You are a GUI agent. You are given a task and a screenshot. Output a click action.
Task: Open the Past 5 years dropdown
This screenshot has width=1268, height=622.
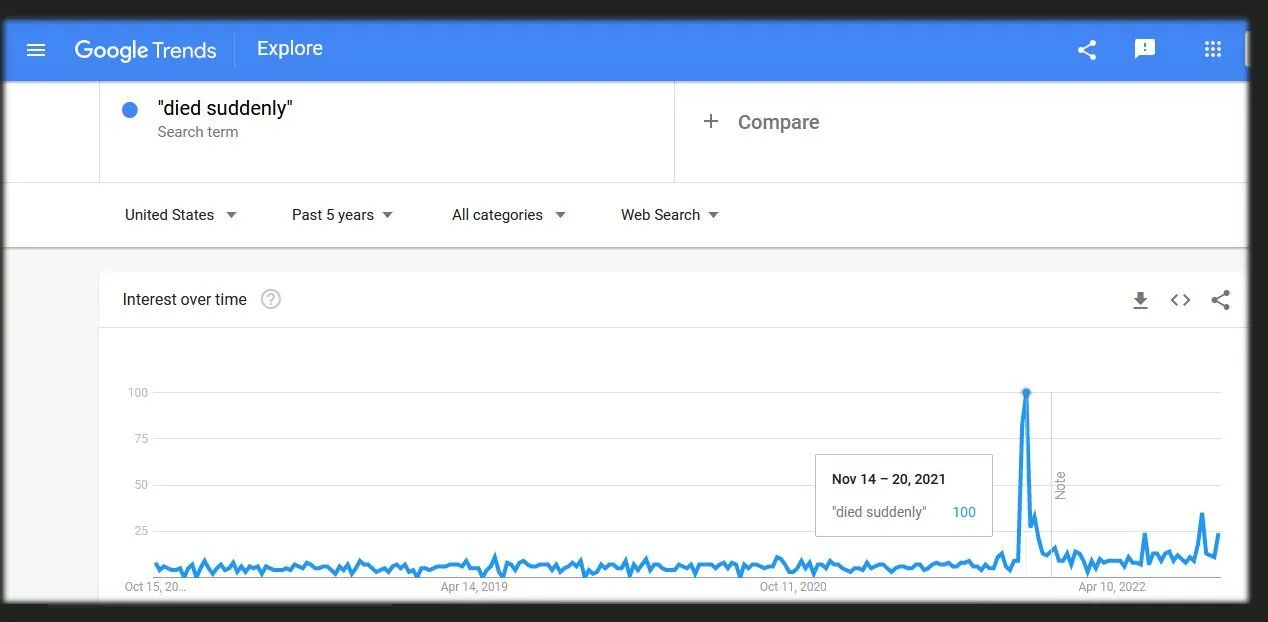[342, 215]
